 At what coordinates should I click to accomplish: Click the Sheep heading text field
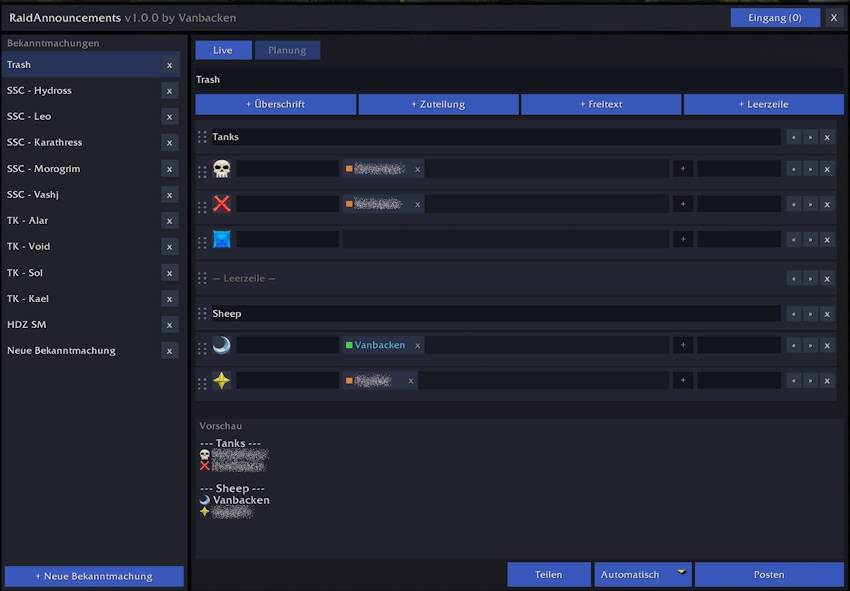pos(495,313)
